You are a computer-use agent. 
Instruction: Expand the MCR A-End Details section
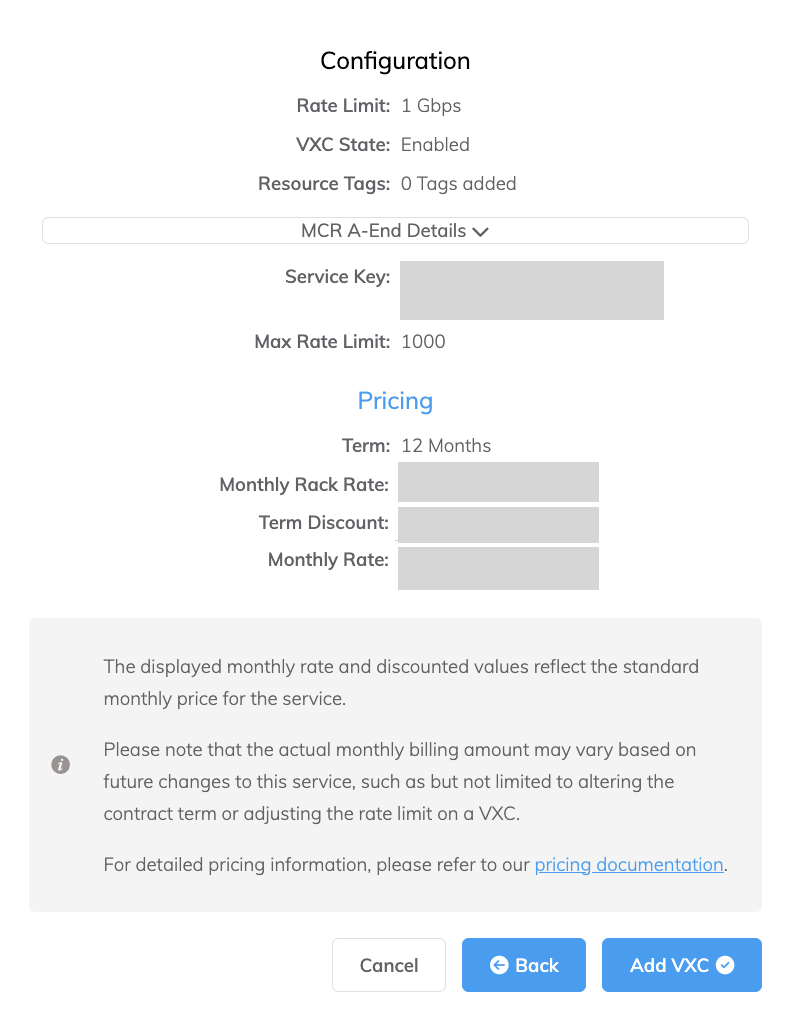click(x=394, y=231)
